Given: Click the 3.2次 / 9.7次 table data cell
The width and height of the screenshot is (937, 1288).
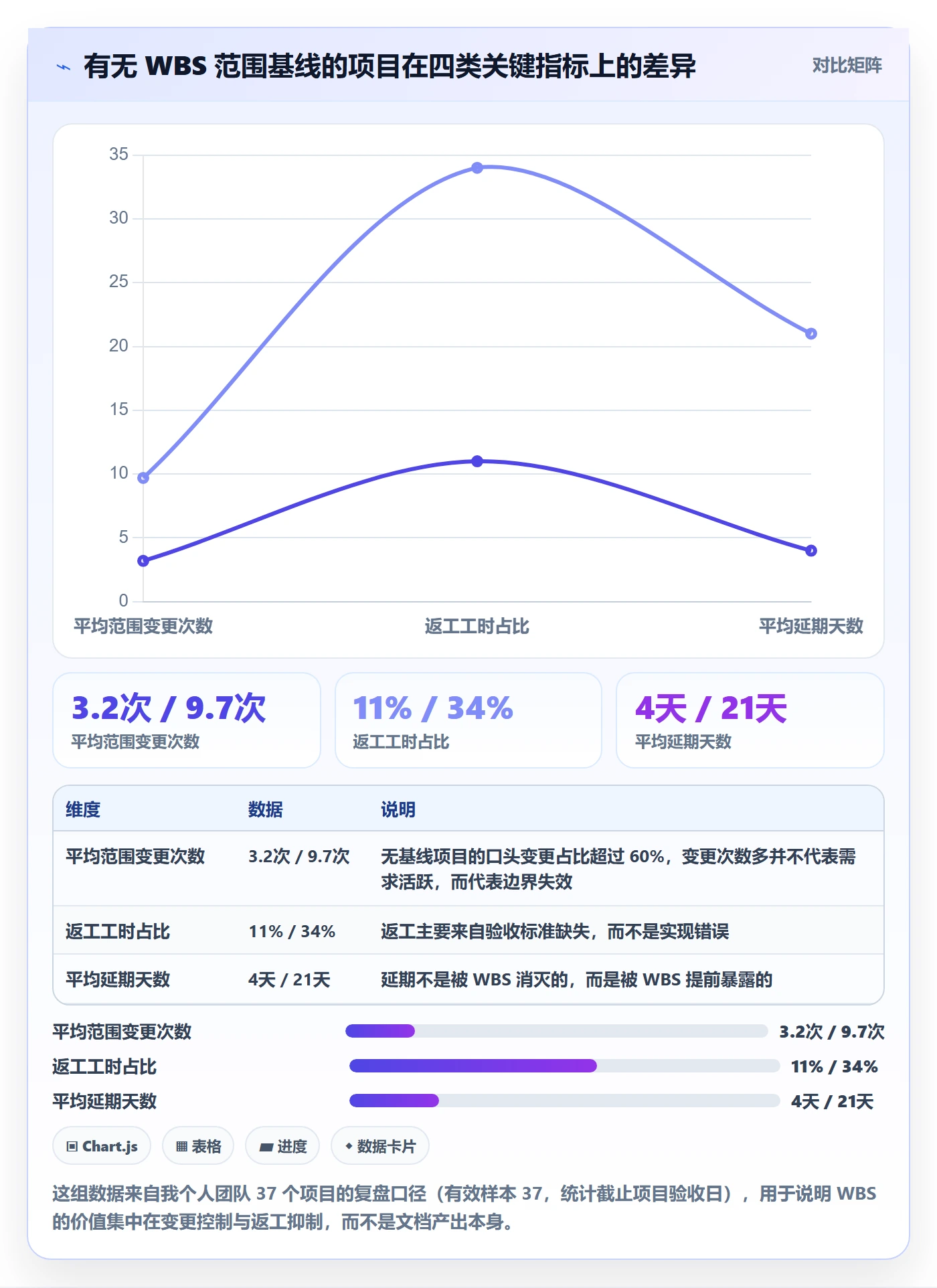Looking at the screenshot, I should [299, 856].
